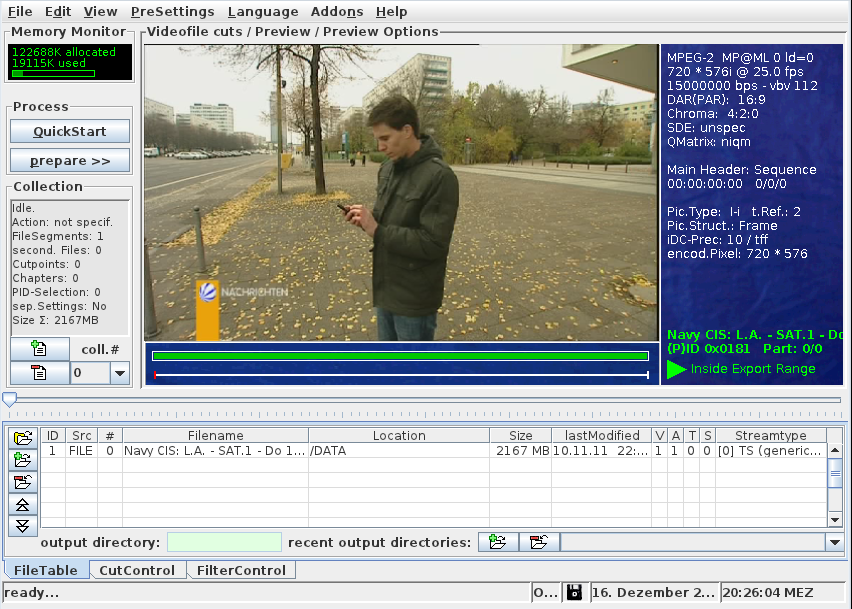The width and height of the screenshot is (852, 609).
Task: Click the ID column header
Action: pyautogui.click(x=53, y=436)
